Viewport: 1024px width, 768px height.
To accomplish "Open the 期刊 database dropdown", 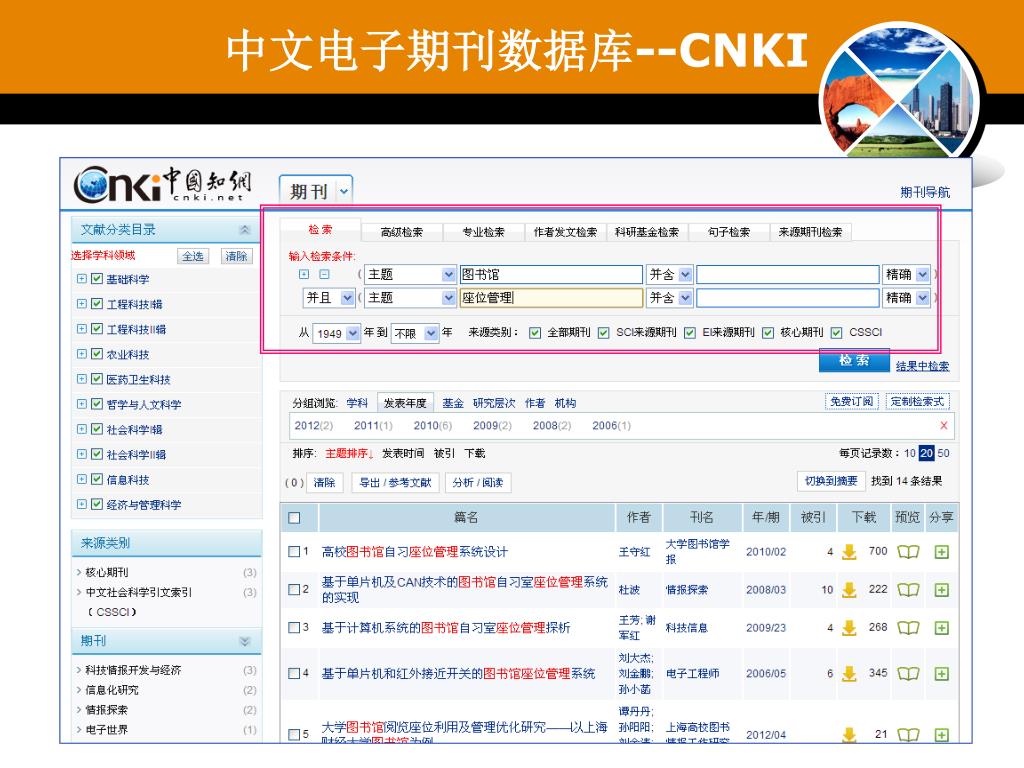I will coord(344,191).
